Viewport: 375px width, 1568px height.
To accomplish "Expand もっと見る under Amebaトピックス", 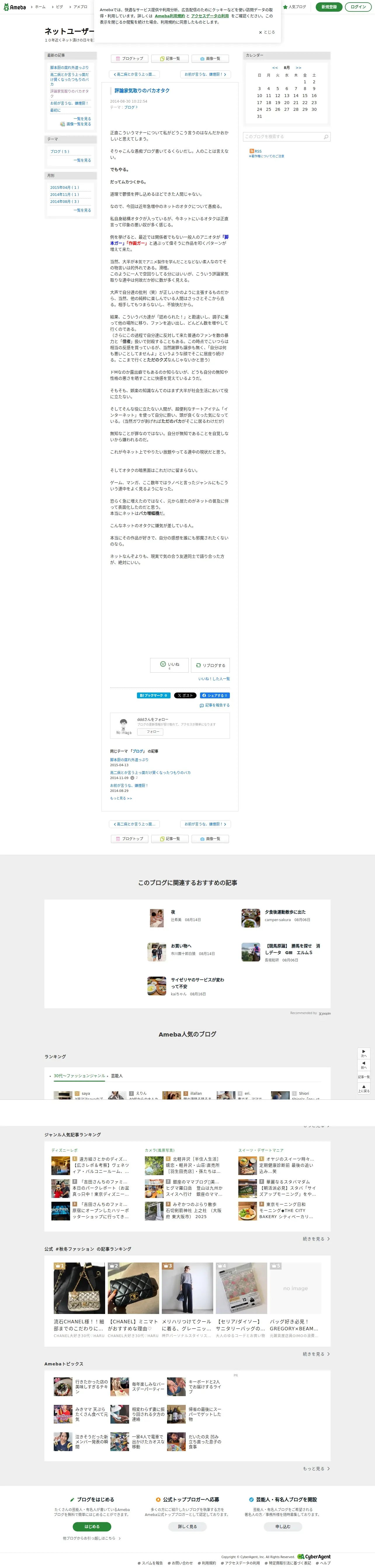I will click(316, 1468).
